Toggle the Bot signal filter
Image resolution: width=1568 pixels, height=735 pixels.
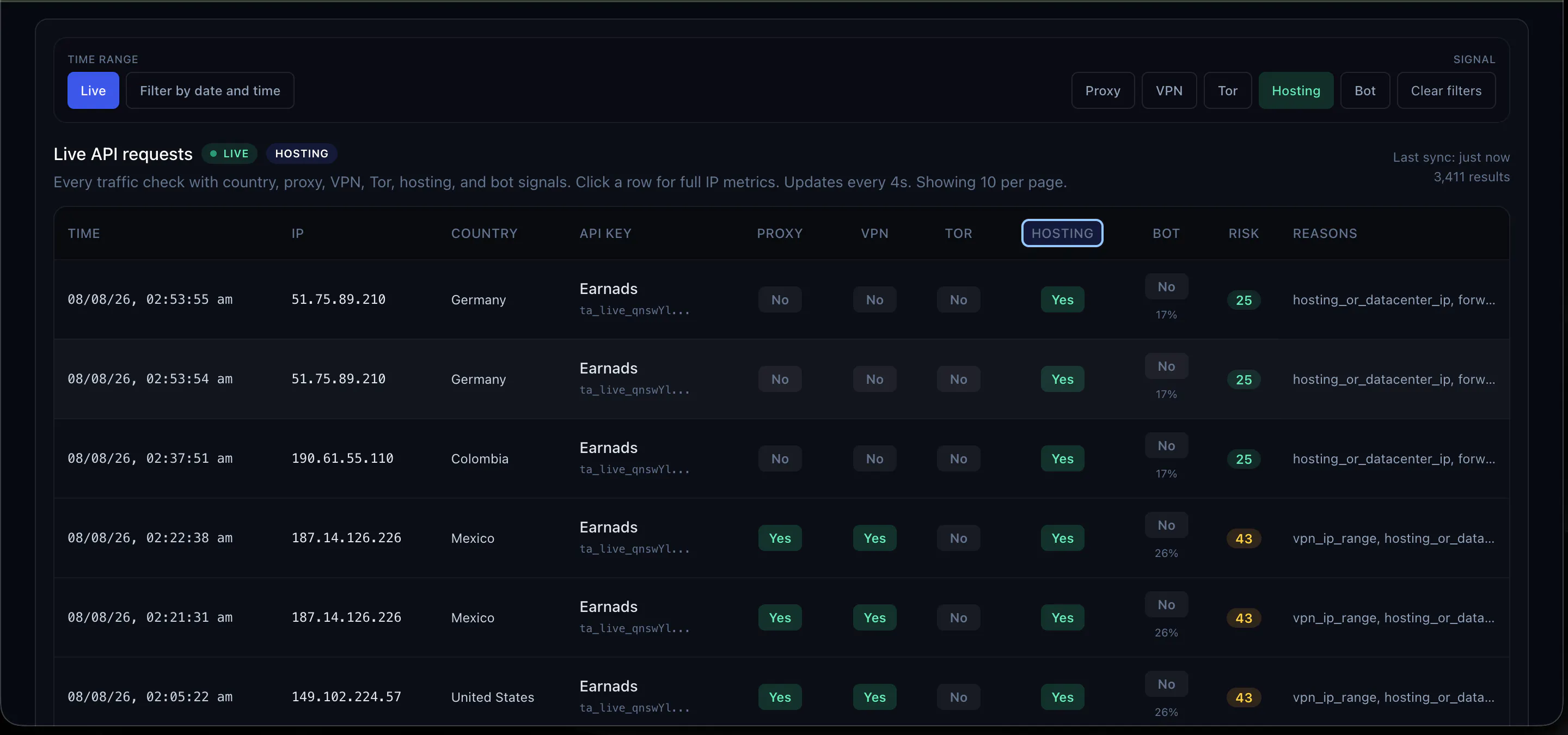pyautogui.click(x=1365, y=91)
